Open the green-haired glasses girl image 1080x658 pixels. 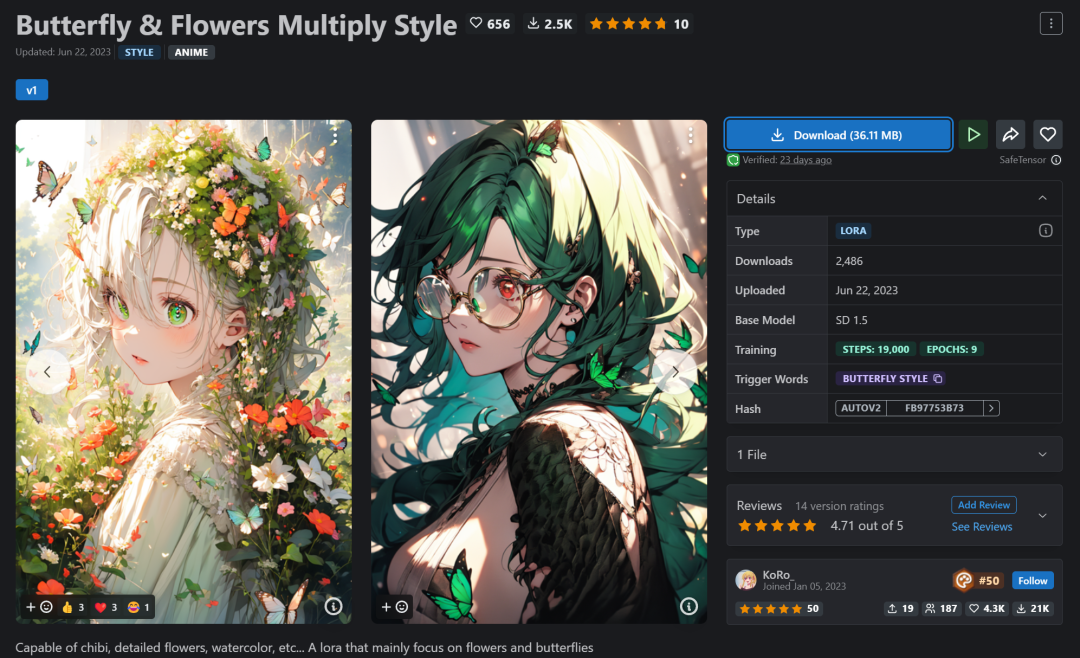pyautogui.click(x=539, y=372)
